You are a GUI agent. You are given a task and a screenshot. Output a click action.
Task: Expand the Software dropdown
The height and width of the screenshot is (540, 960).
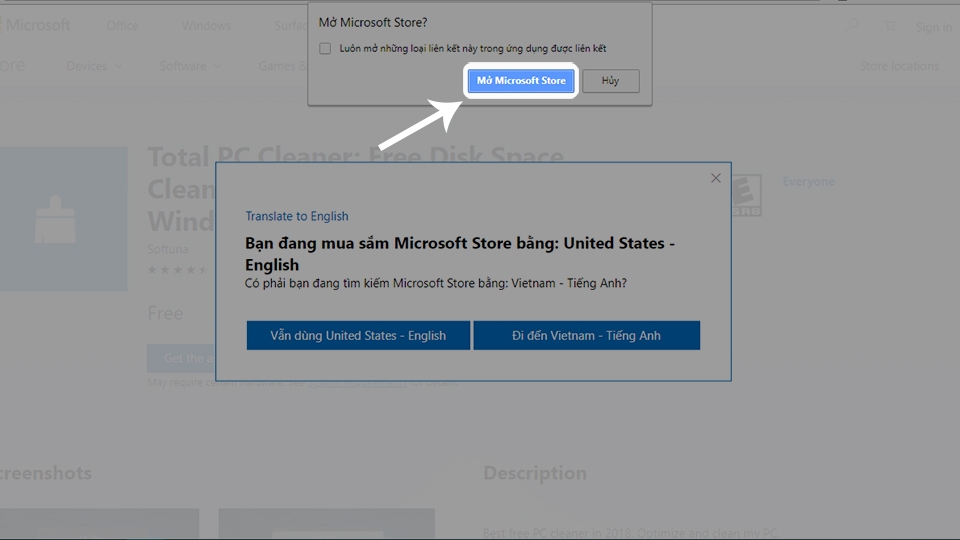(190, 66)
